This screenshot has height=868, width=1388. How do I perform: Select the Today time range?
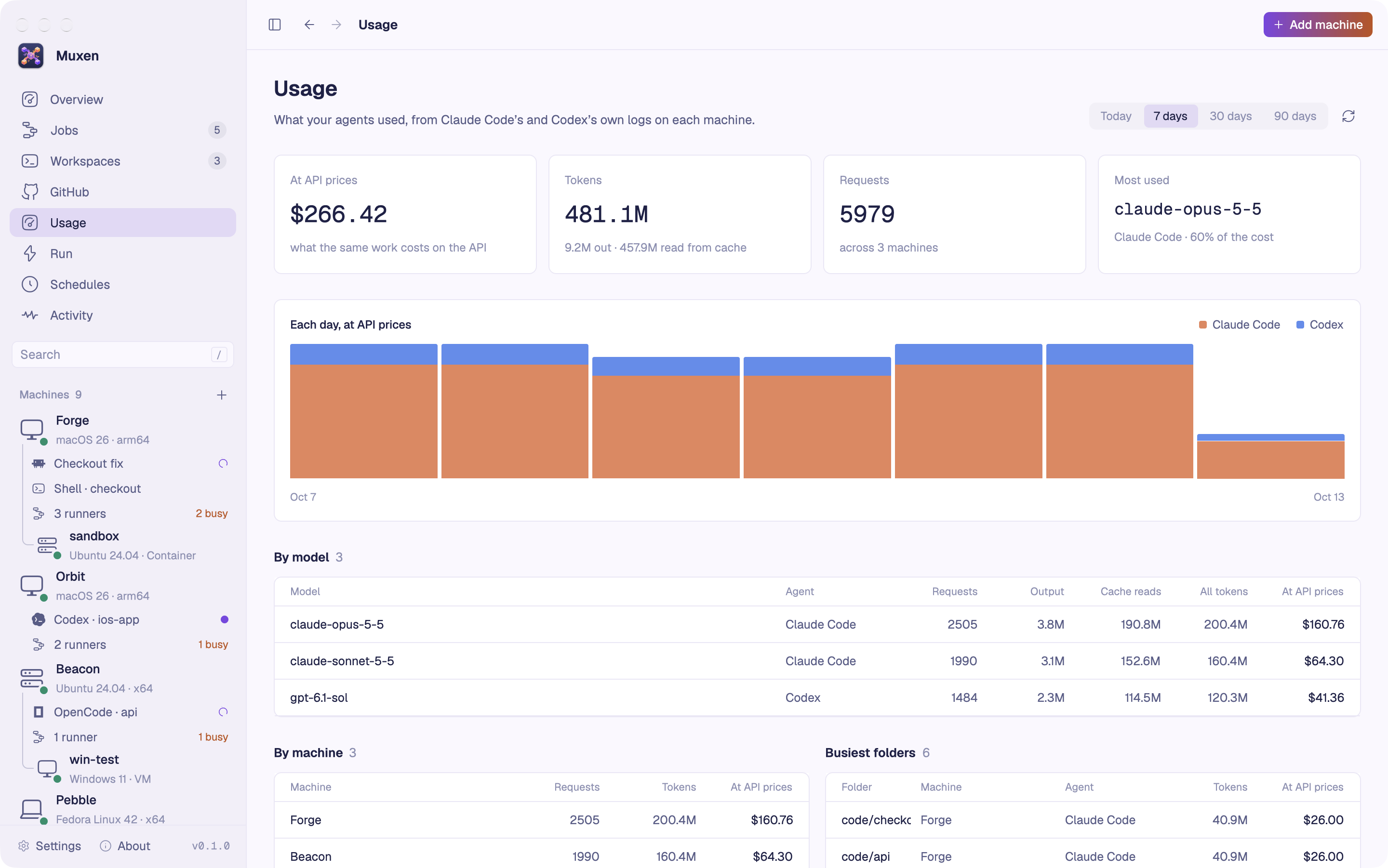tap(1116, 116)
